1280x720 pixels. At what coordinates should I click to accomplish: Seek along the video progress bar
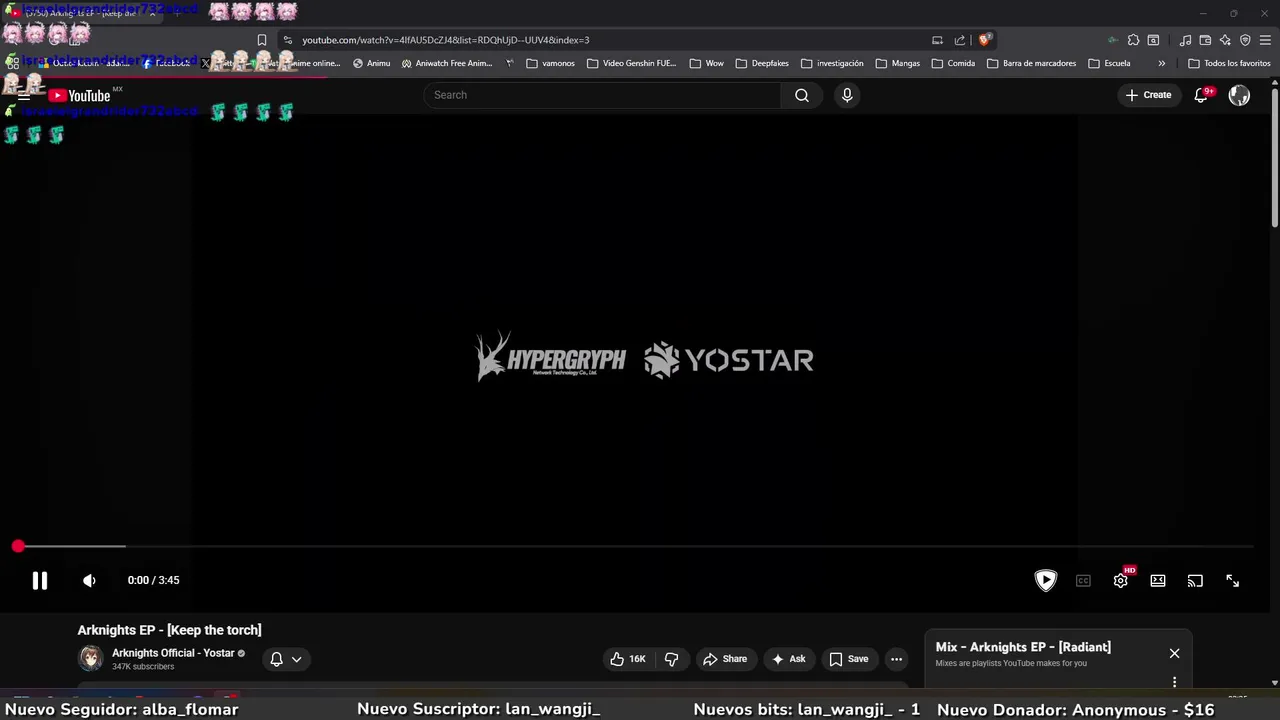point(636,546)
